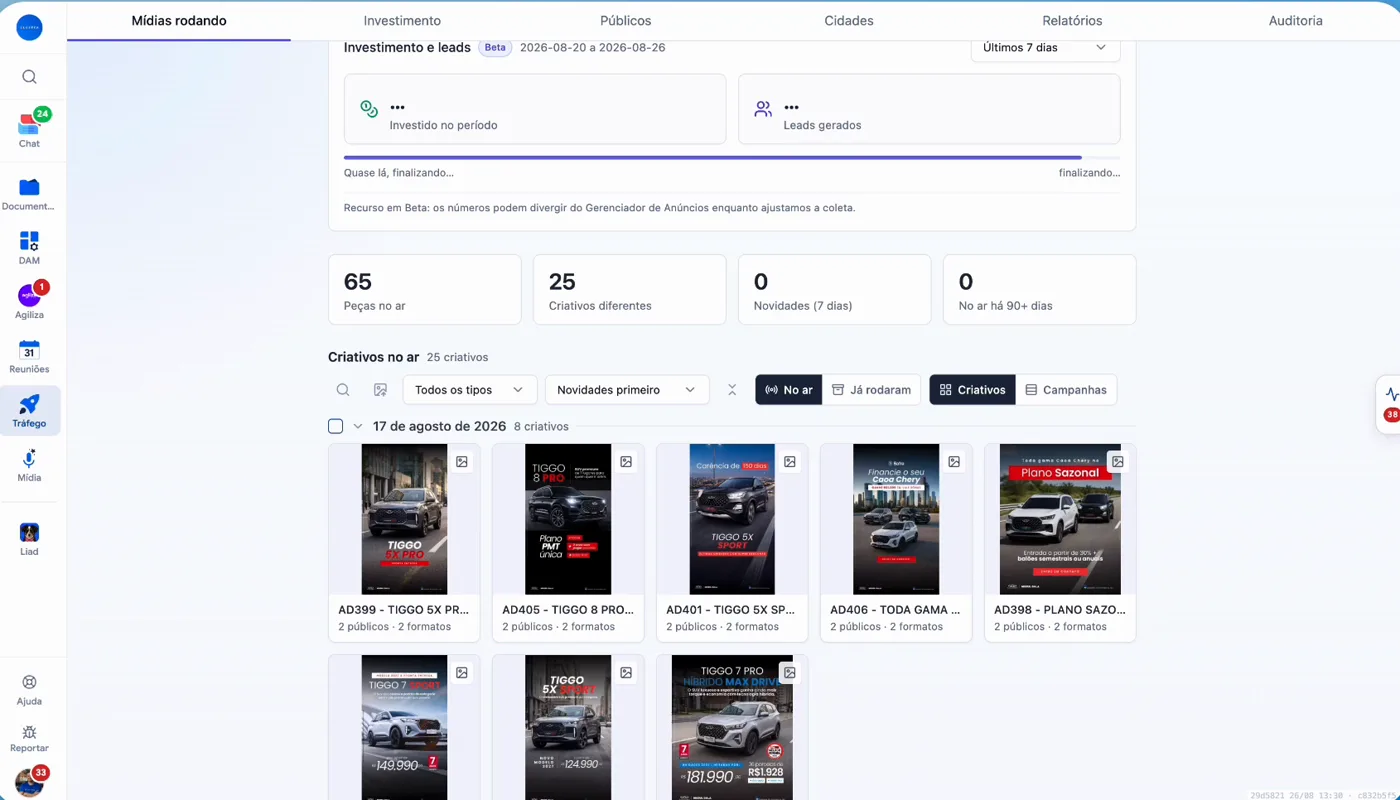Image resolution: width=1400 pixels, height=800 pixels.
Task: Open the Auditoria tab
Action: tap(1296, 21)
